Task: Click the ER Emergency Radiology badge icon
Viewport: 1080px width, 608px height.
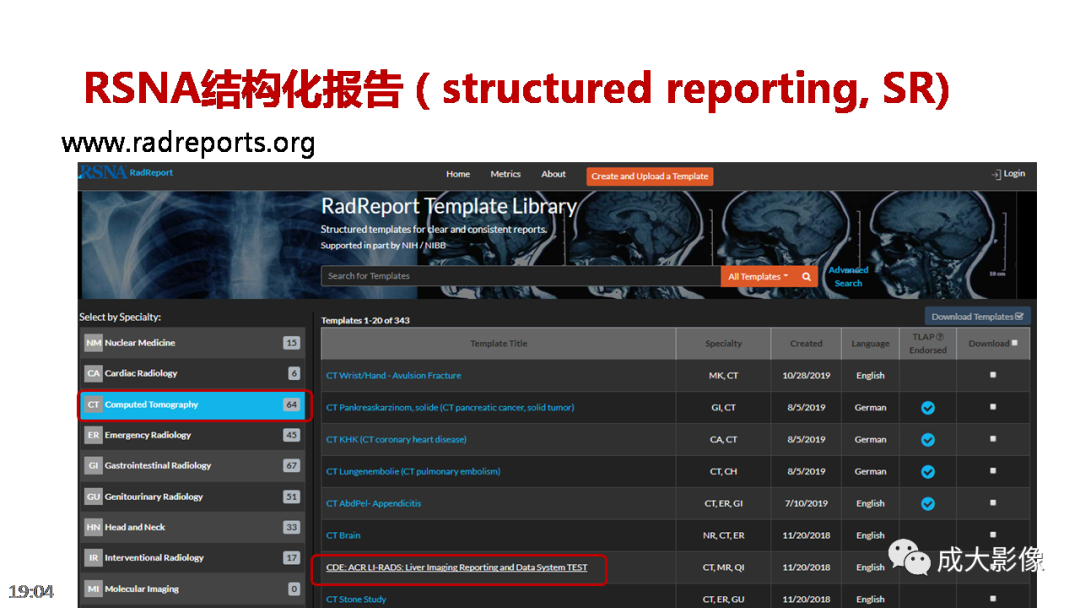Action: tap(93, 435)
